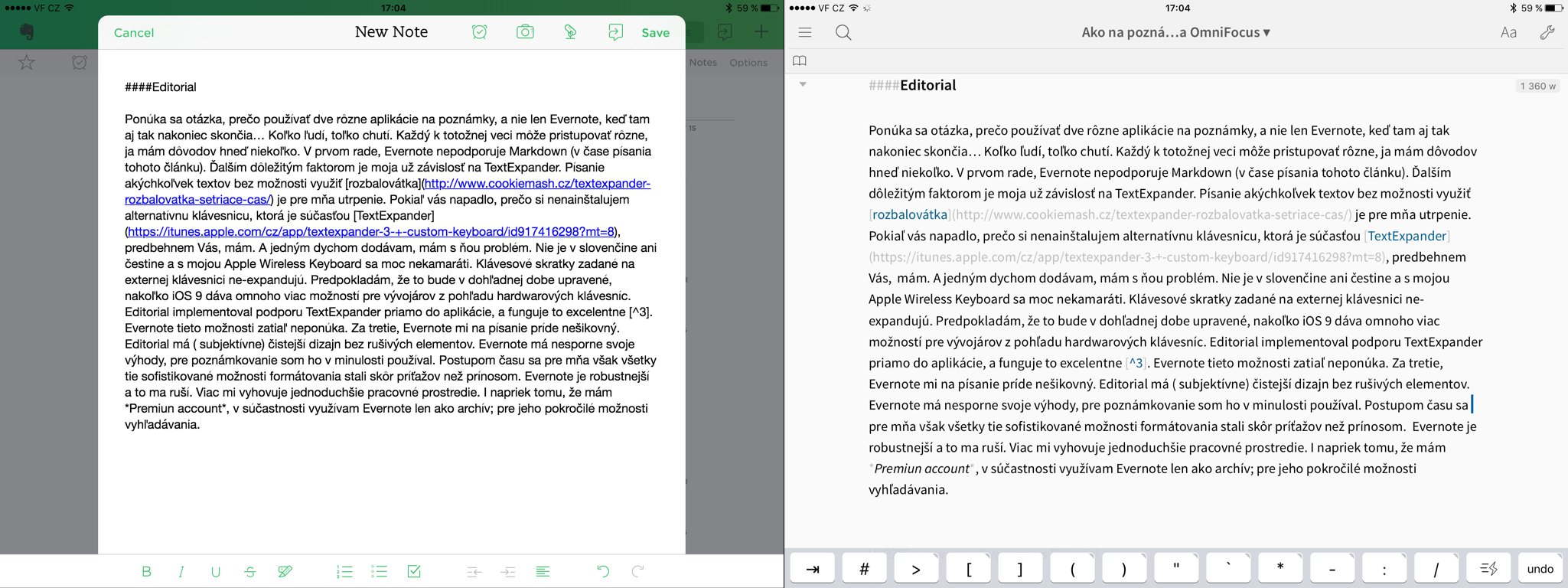This screenshot has width=1568, height=588.
Task: Open the itunes.apple.com TextExpander link in Evernote
Action: point(371,231)
